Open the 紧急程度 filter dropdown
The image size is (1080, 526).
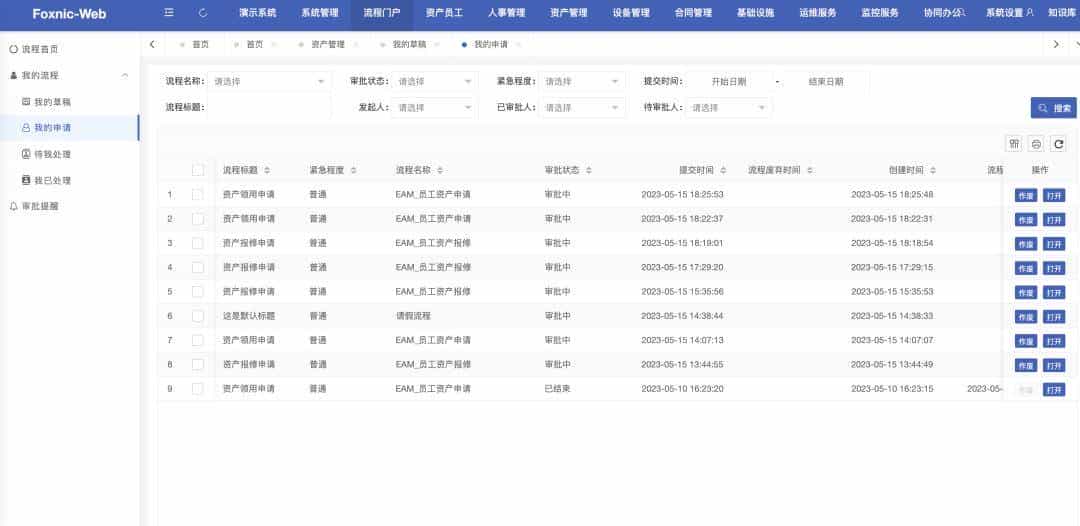(582, 81)
